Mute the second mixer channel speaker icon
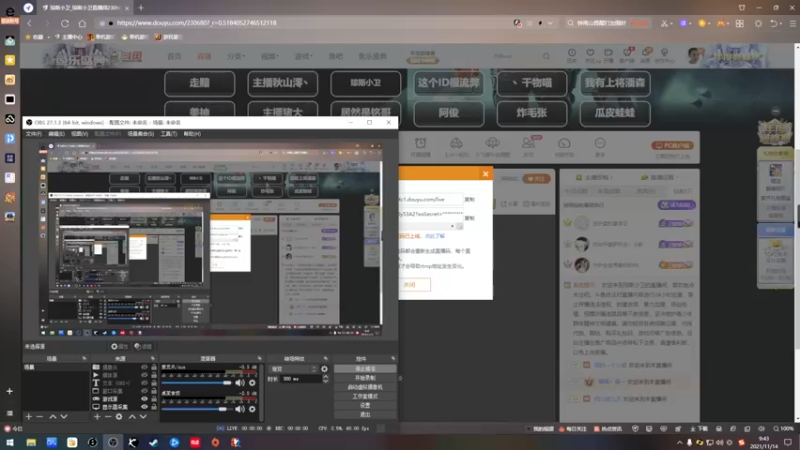800x450 pixels. tap(240, 409)
